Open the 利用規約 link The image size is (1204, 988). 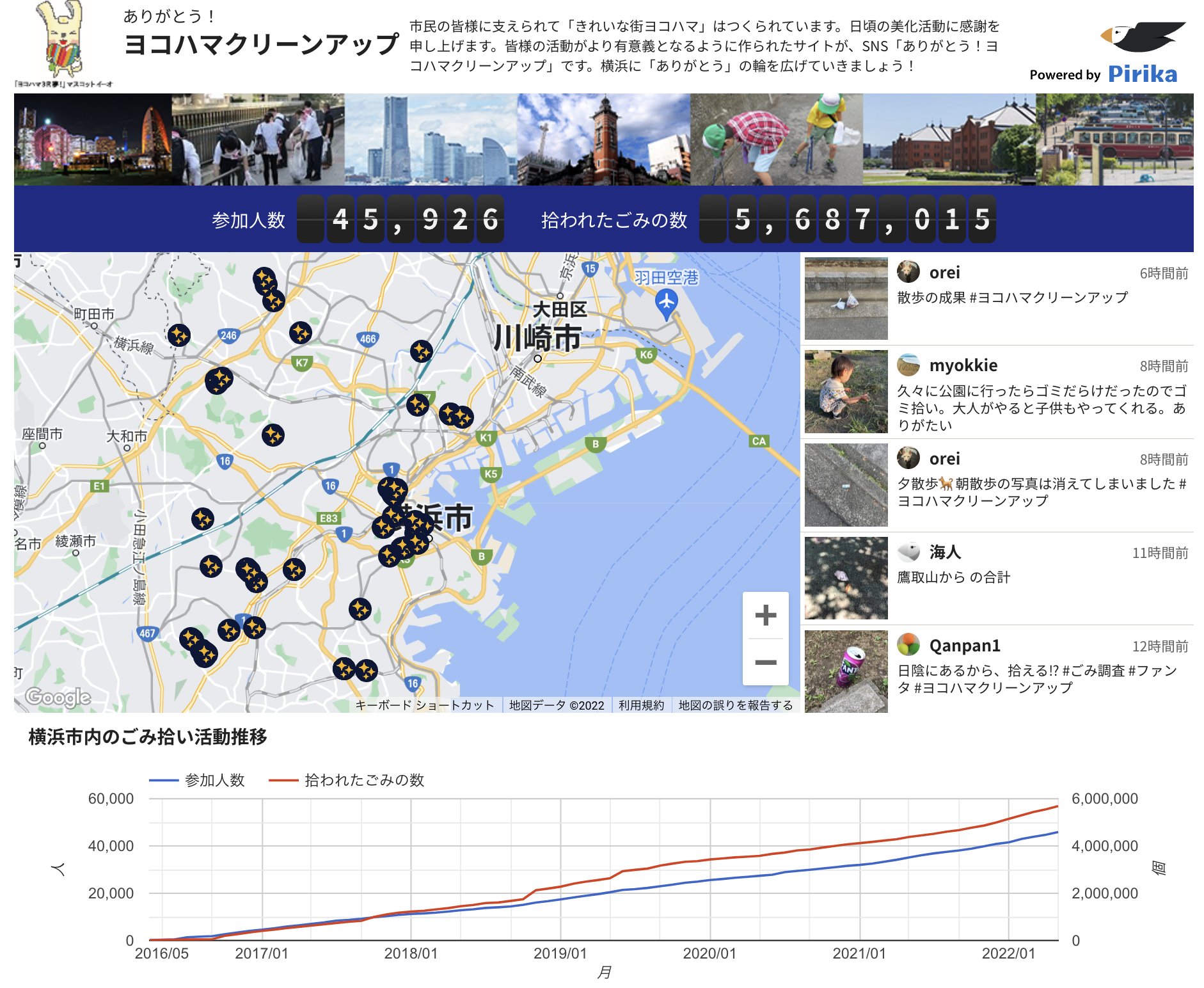640,705
